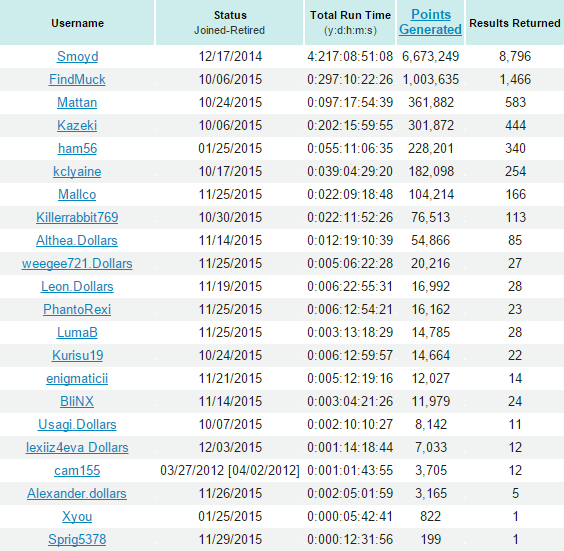The width and height of the screenshot is (564, 551).
Task: Open the BliNX profile link
Action: point(77,402)
